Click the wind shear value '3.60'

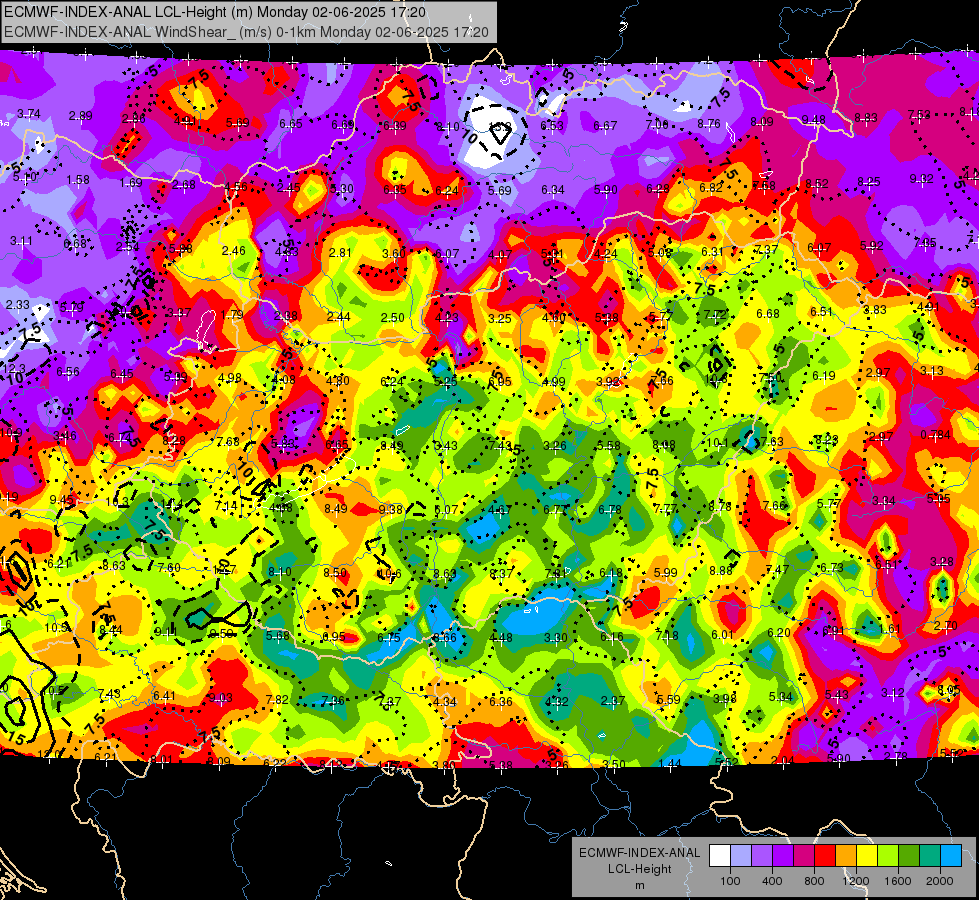pos(394,253)
